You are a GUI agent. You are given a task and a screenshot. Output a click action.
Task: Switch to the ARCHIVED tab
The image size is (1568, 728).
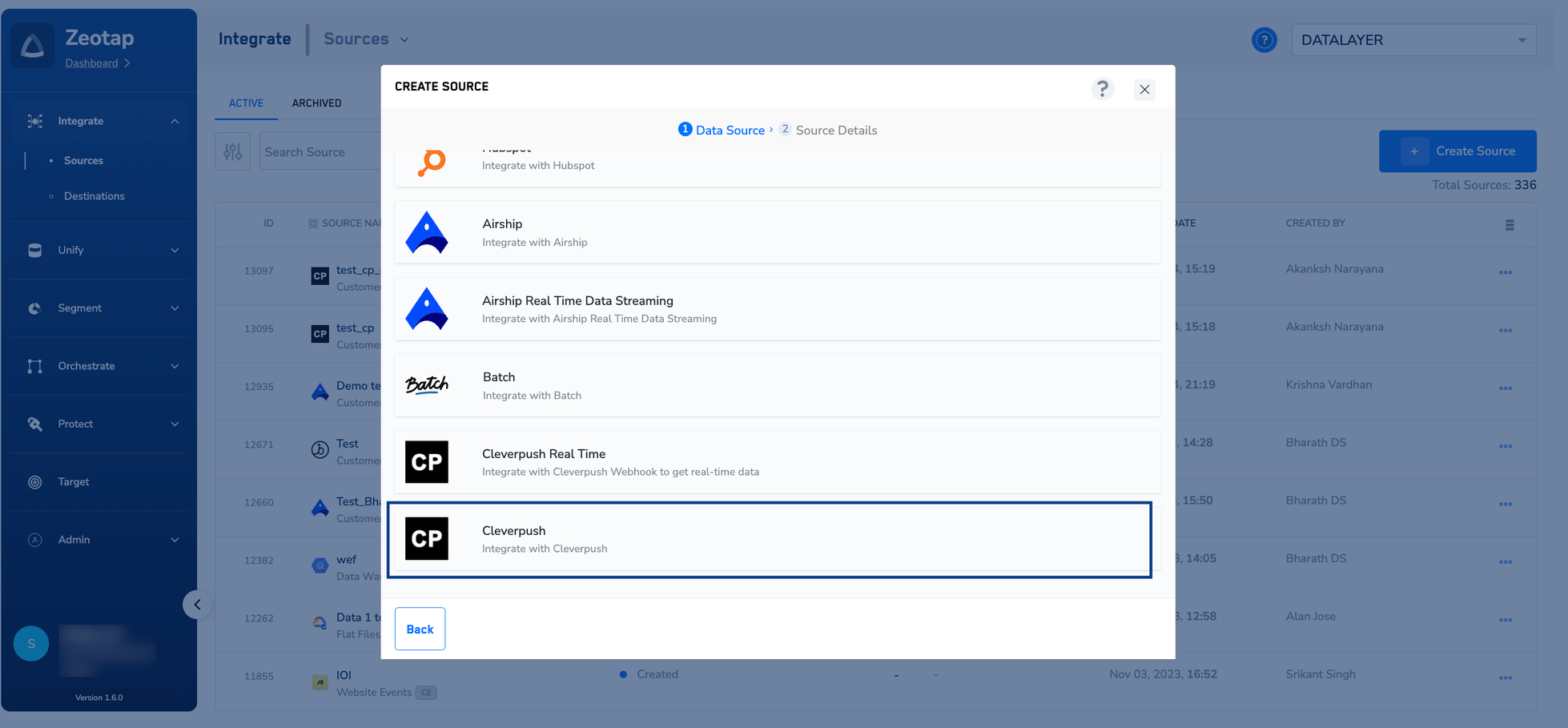[316, 103]
